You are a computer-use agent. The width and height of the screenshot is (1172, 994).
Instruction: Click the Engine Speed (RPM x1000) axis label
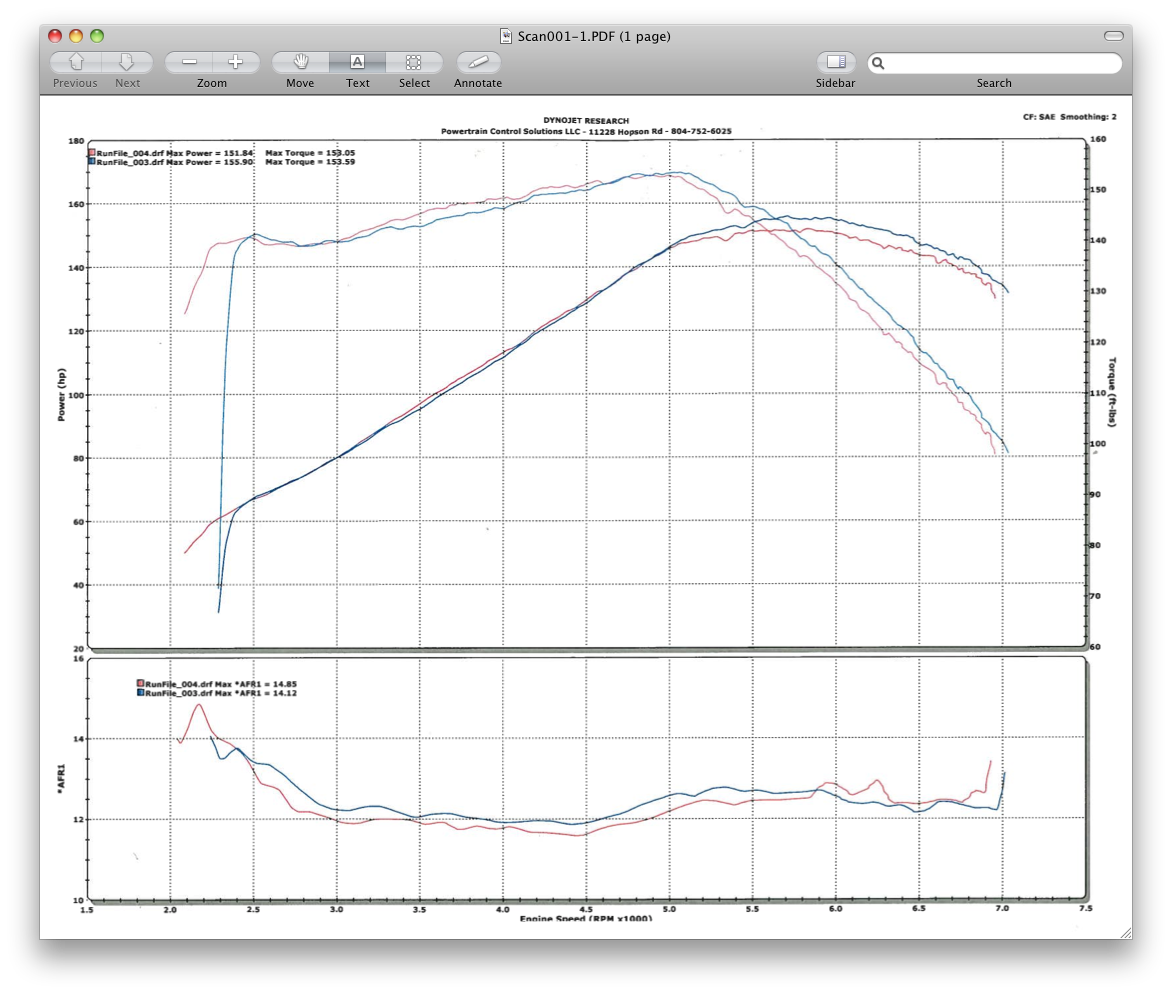coord(586,918)
